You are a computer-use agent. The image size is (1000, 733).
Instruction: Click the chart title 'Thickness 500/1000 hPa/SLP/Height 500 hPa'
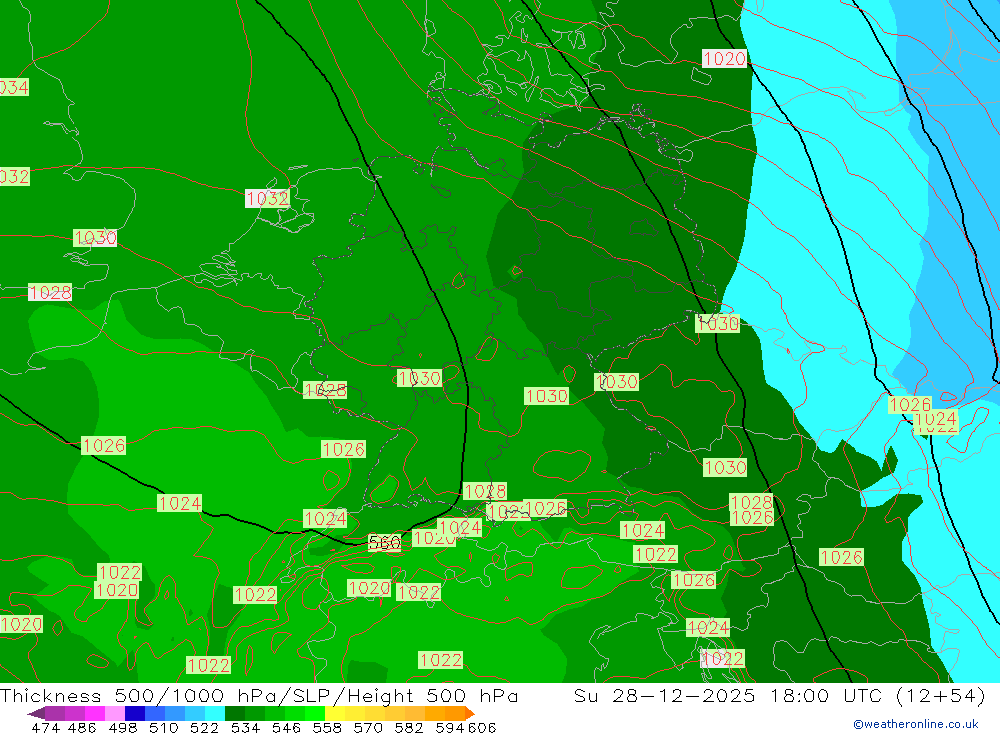pyautogui.click(x=259, y=695)
